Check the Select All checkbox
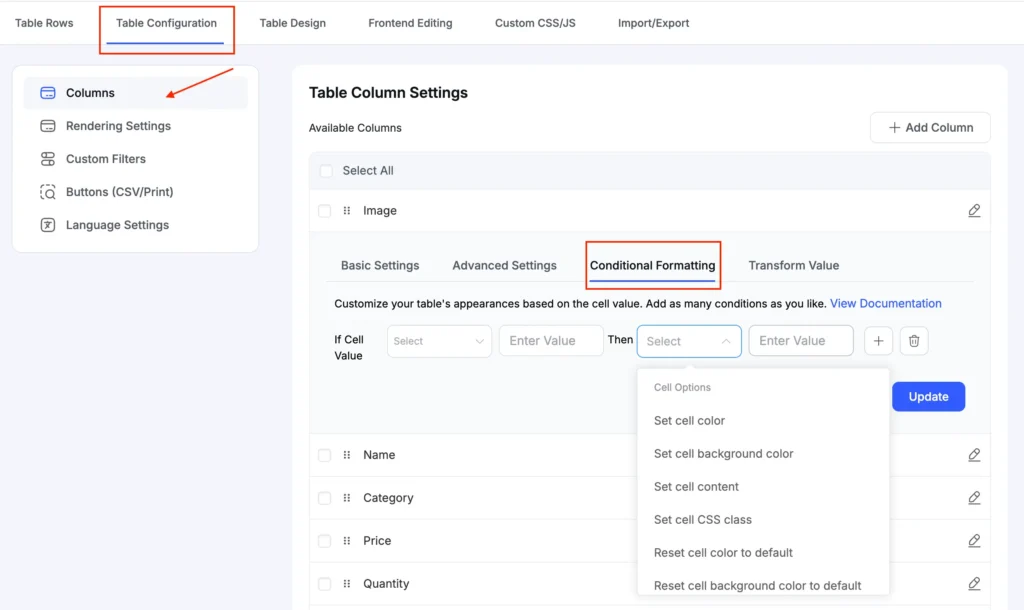 click(x=326, y=171)
